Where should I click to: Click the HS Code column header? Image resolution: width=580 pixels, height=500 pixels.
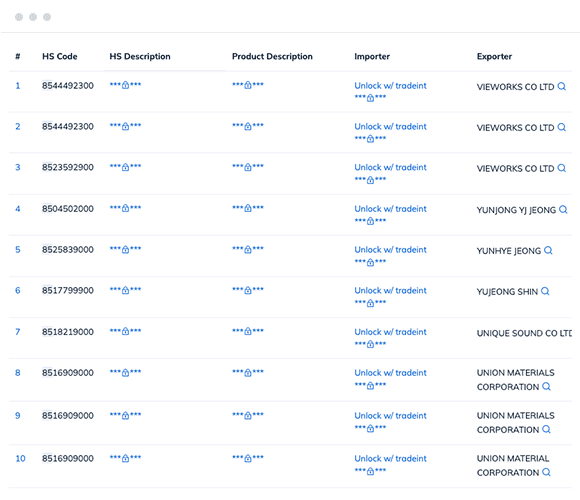(x=60, y=56)
